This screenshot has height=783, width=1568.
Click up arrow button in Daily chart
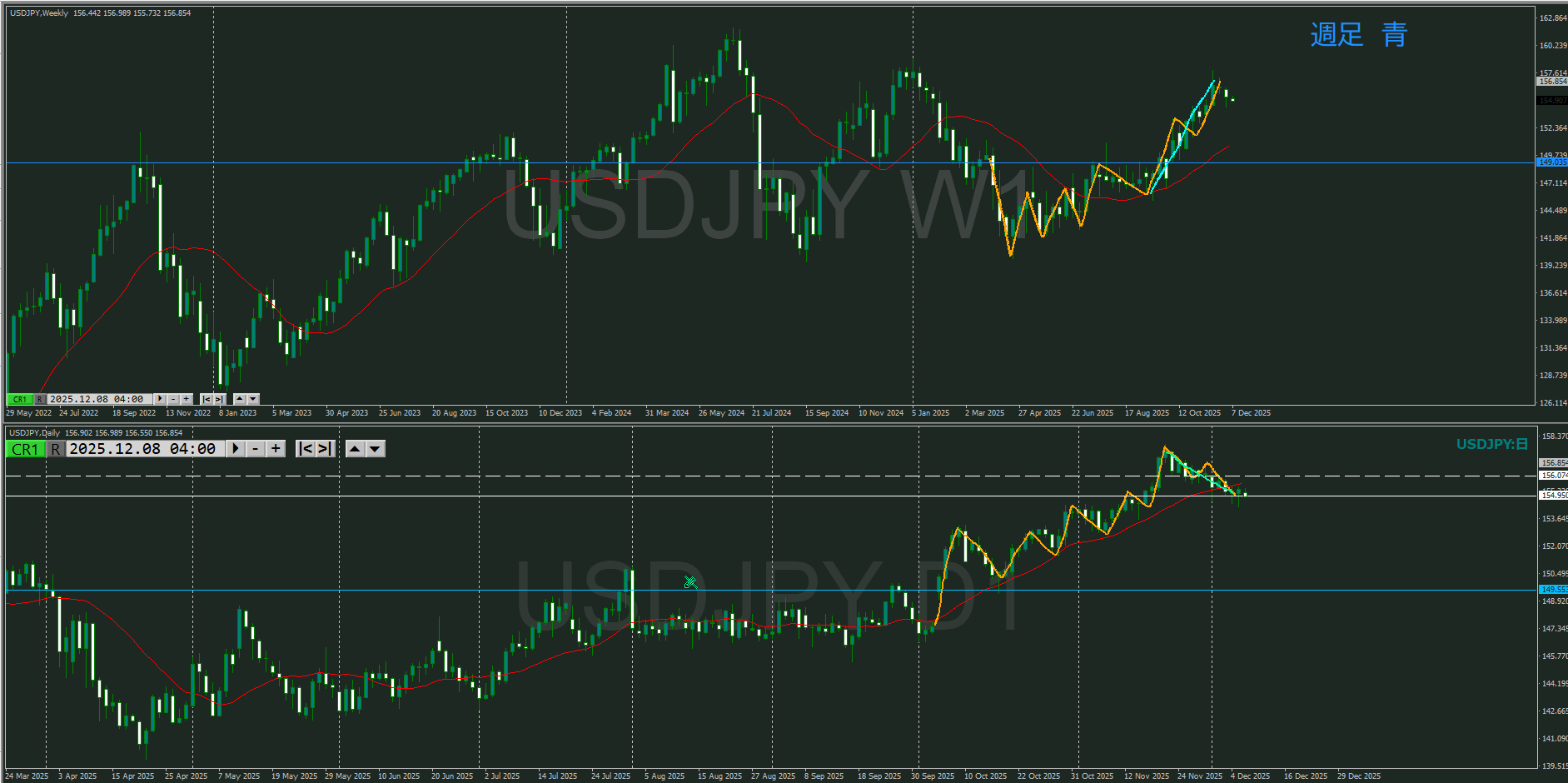355,449
